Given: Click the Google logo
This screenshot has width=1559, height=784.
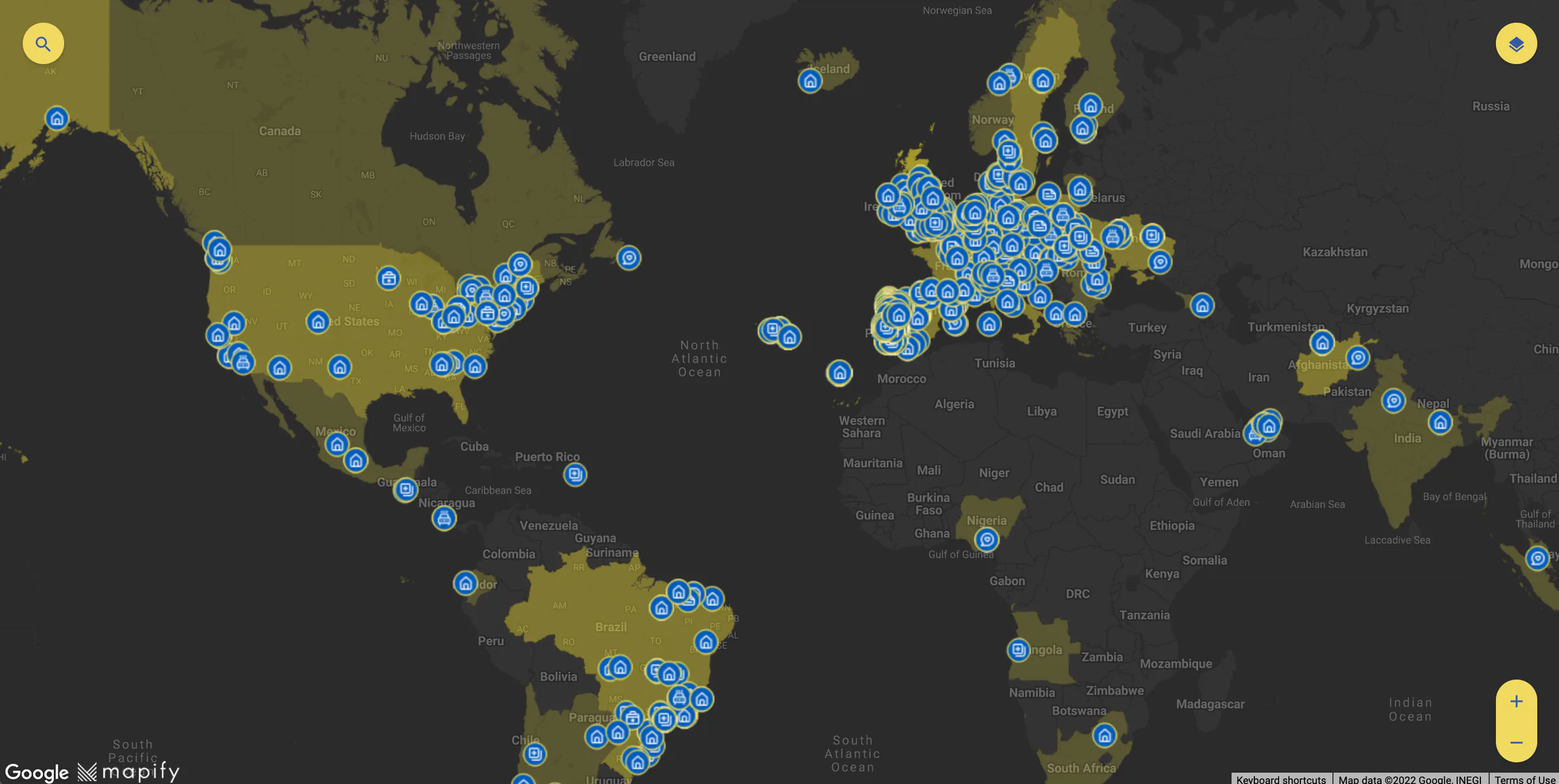Looking at the screenshot, I should (x=38, y=772).
